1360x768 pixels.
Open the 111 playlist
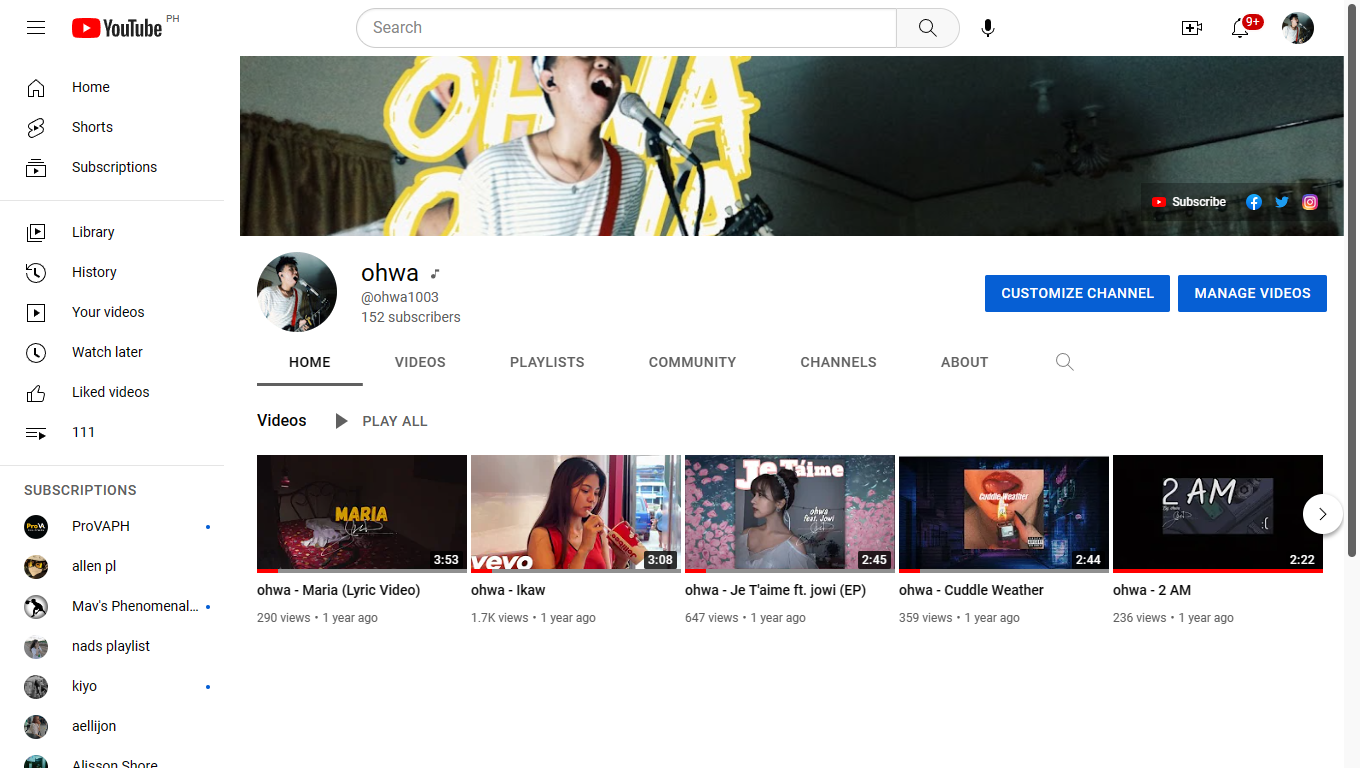pyautogui.click(x=112, y=432)
